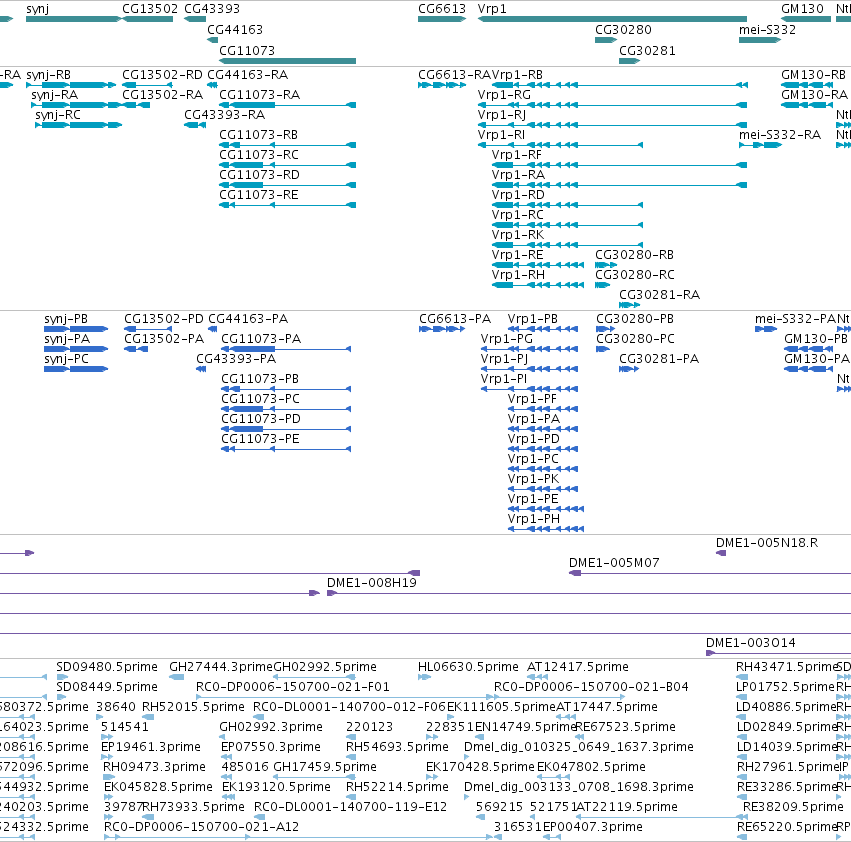
Task: Click the CG43393 gene label
Action: coord(212,9)
